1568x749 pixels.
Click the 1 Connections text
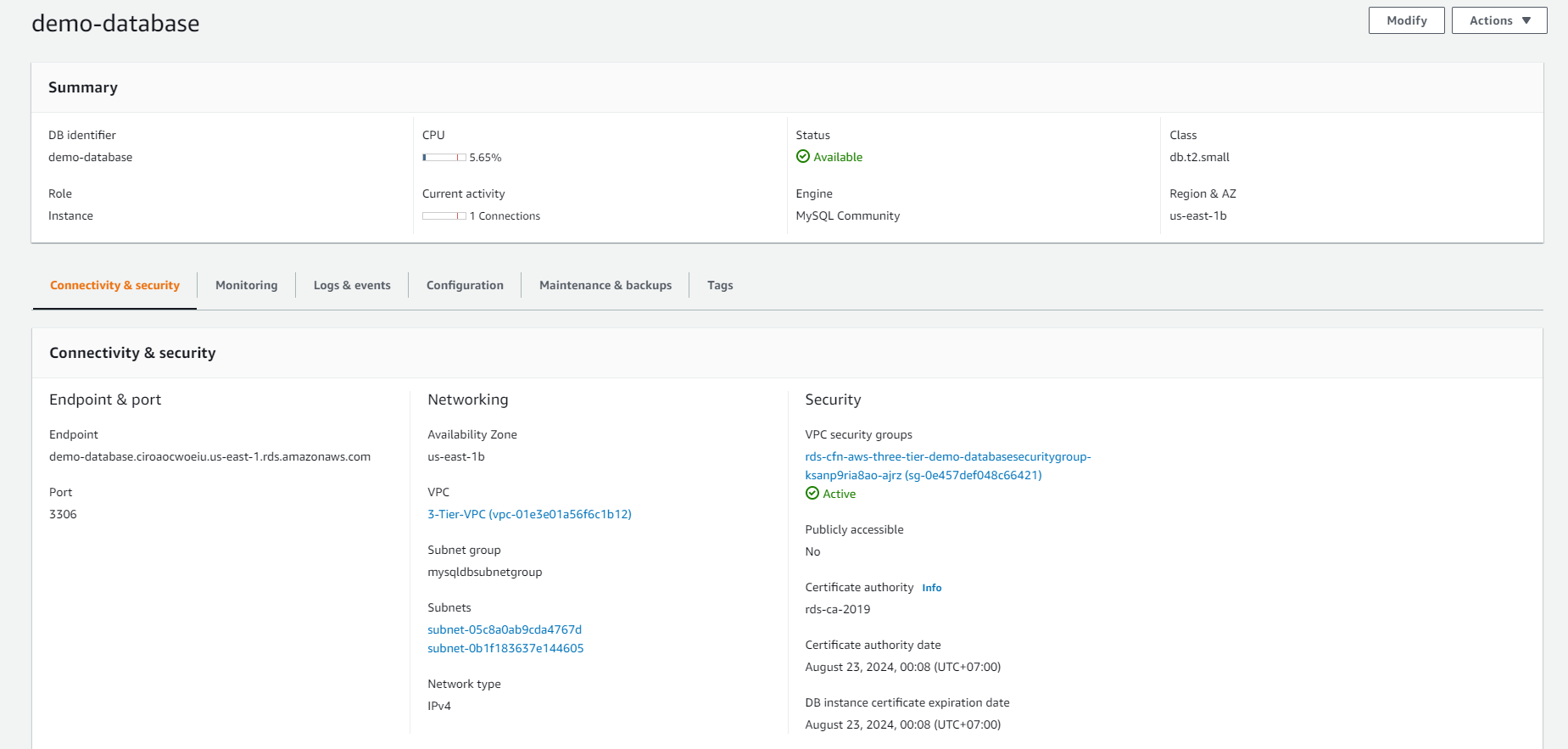505,216
